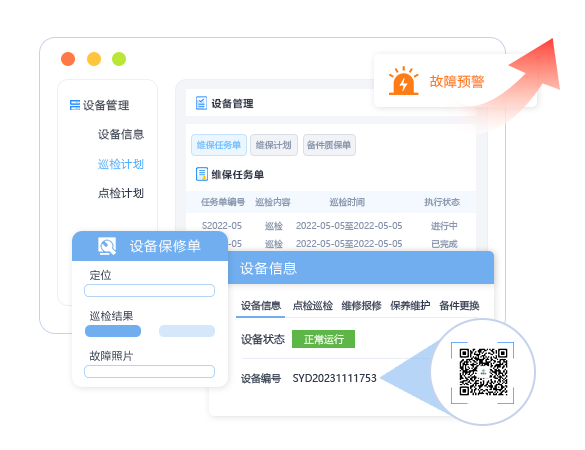Viewport: 585px width, 450px height.
Task: Open 点检计划 in the sidebar
Action: coord(121,193)
